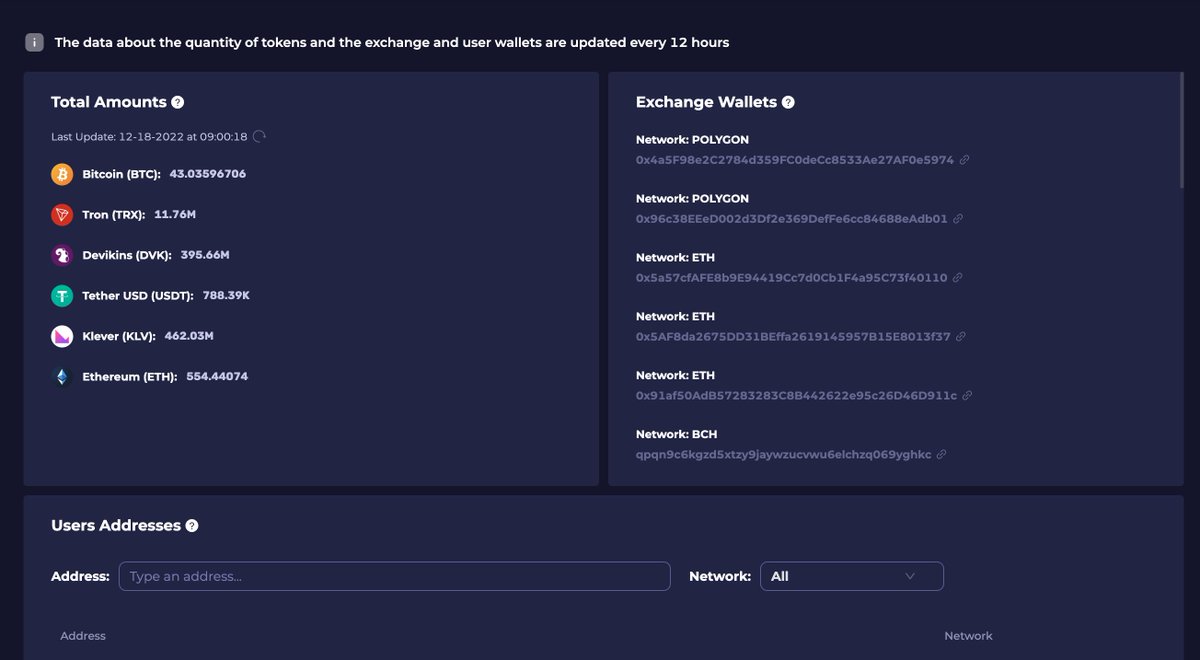
Task: Open link icon for 0x4a5F98e2 POLYGON wallet
Action: pyautogui.click(x=964, y=160)
